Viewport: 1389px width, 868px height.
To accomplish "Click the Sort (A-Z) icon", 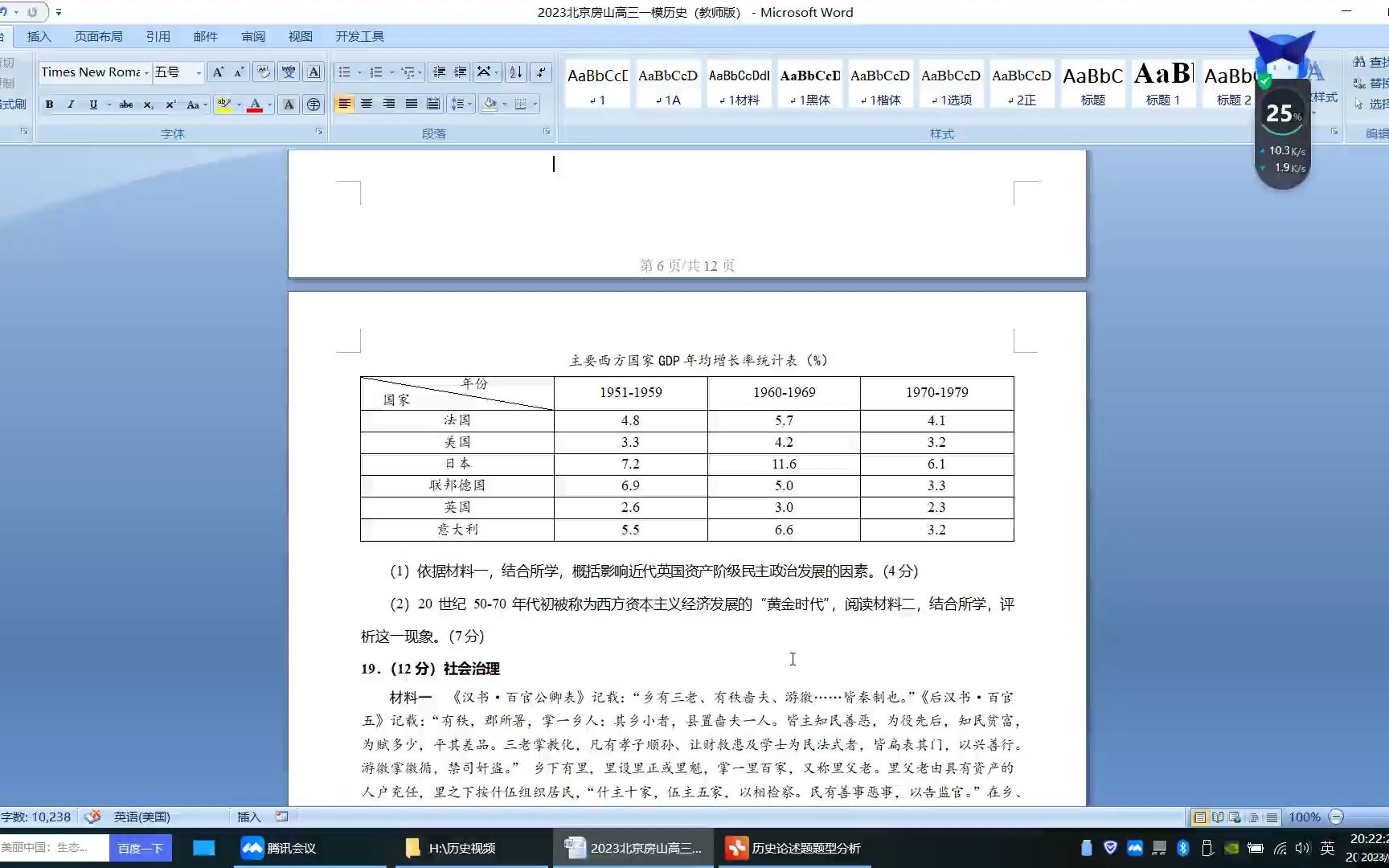I will click(516, 72).
